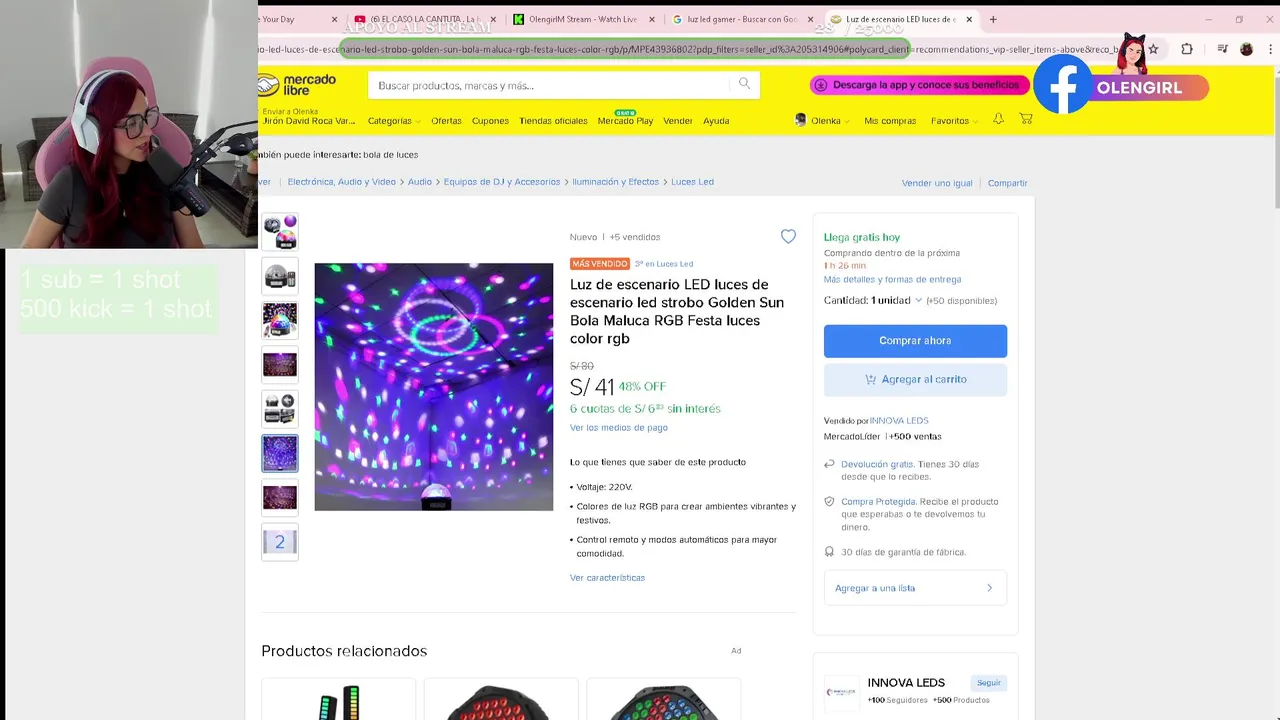The height and width of the screenshot is (720, 1280).
Task: Click the Vender uno igual link
Action: [937, 183]
